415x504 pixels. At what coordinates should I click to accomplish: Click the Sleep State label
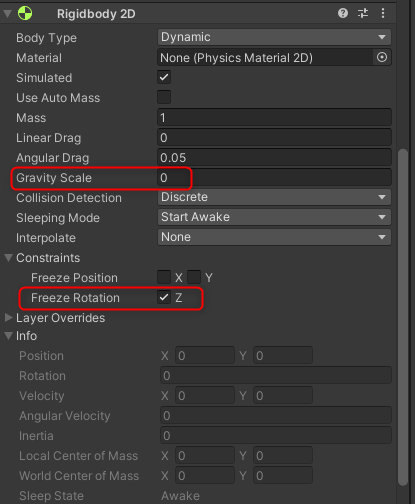[51, 496]
